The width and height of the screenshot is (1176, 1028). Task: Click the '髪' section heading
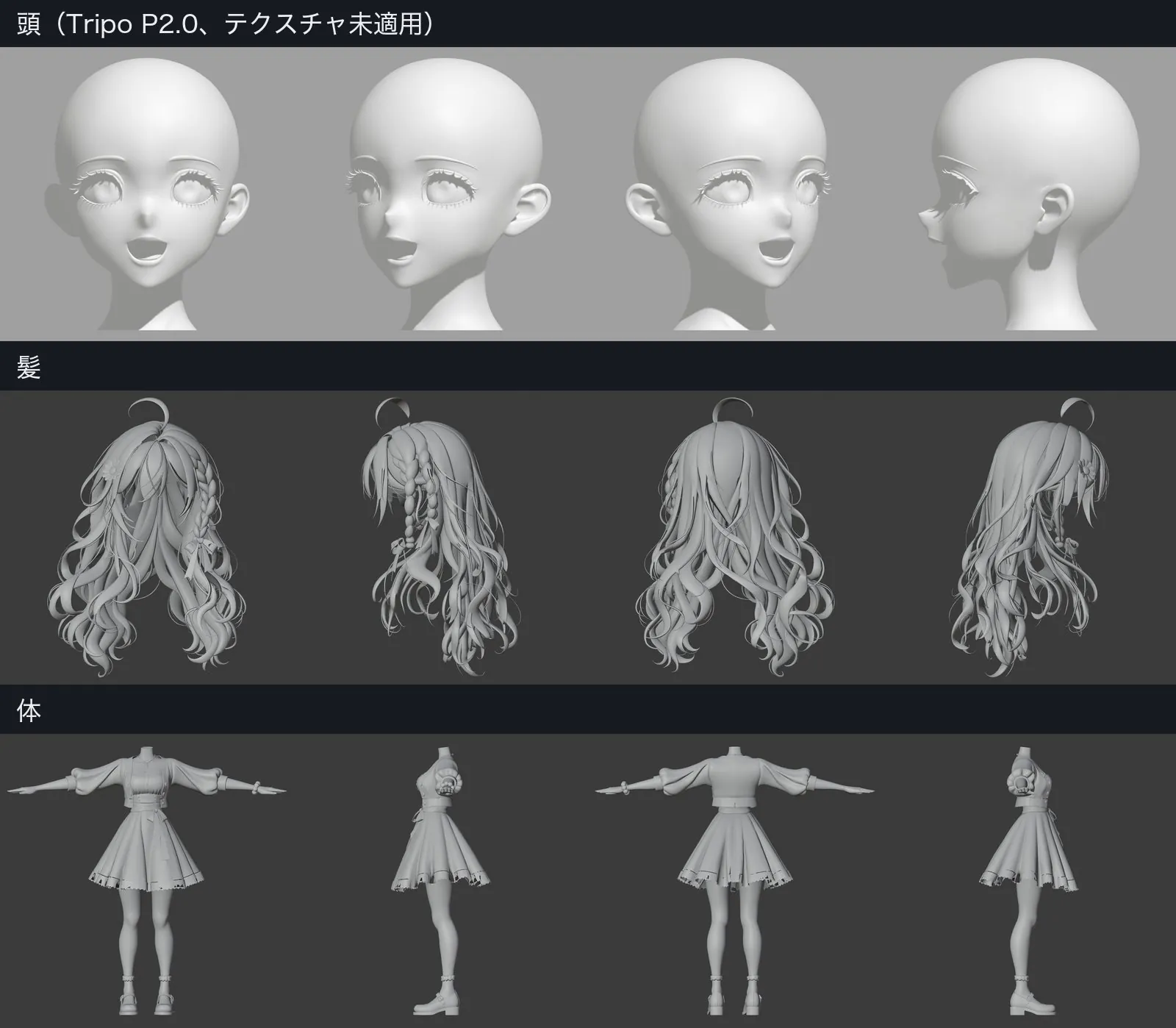(28, 367)
